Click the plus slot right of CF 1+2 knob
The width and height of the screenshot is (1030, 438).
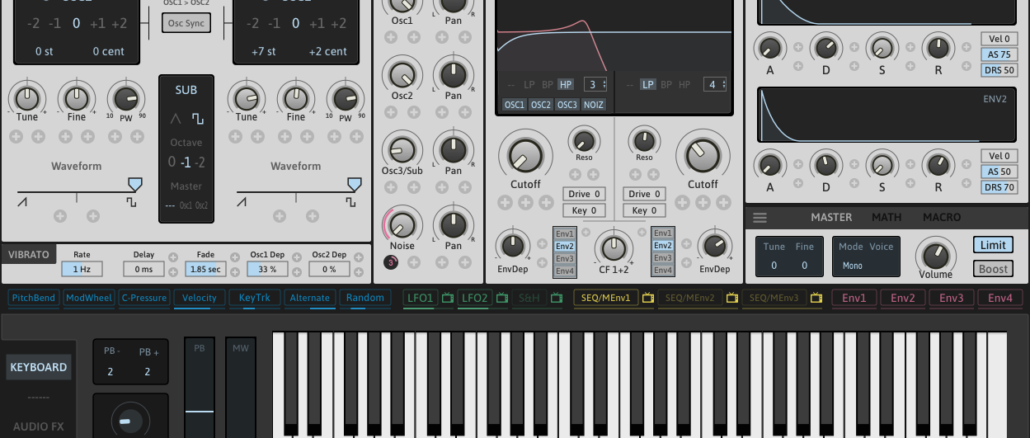click(642, 232)
